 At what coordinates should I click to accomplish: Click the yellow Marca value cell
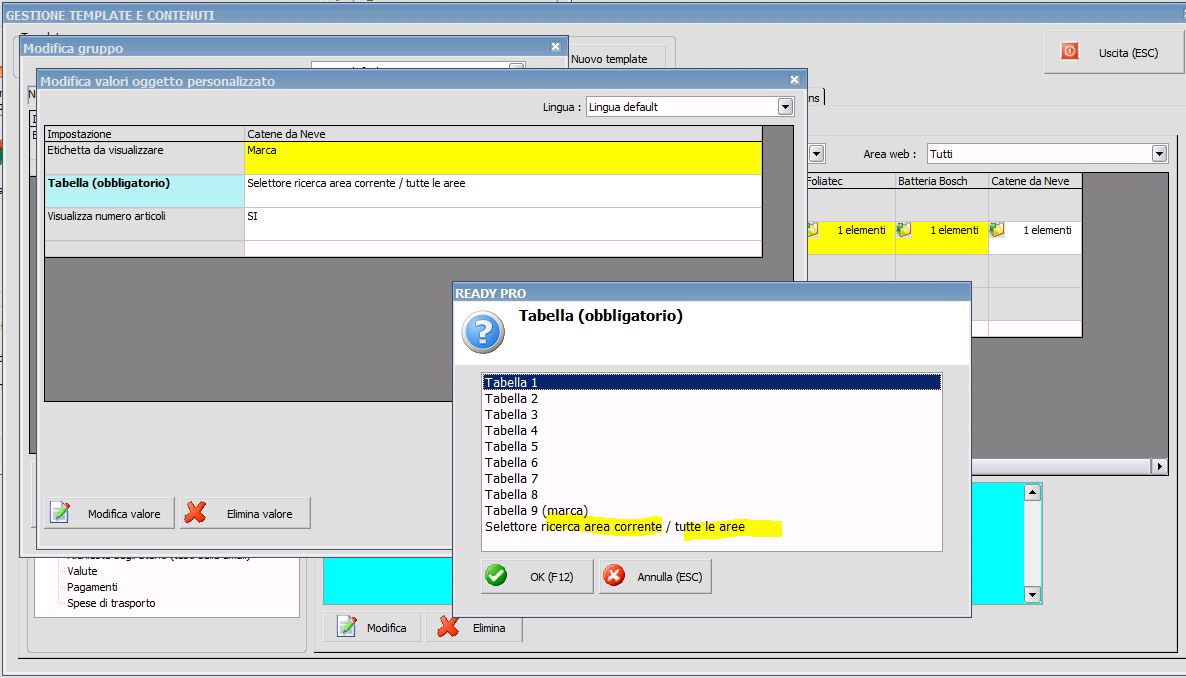[x=503, y=158]
